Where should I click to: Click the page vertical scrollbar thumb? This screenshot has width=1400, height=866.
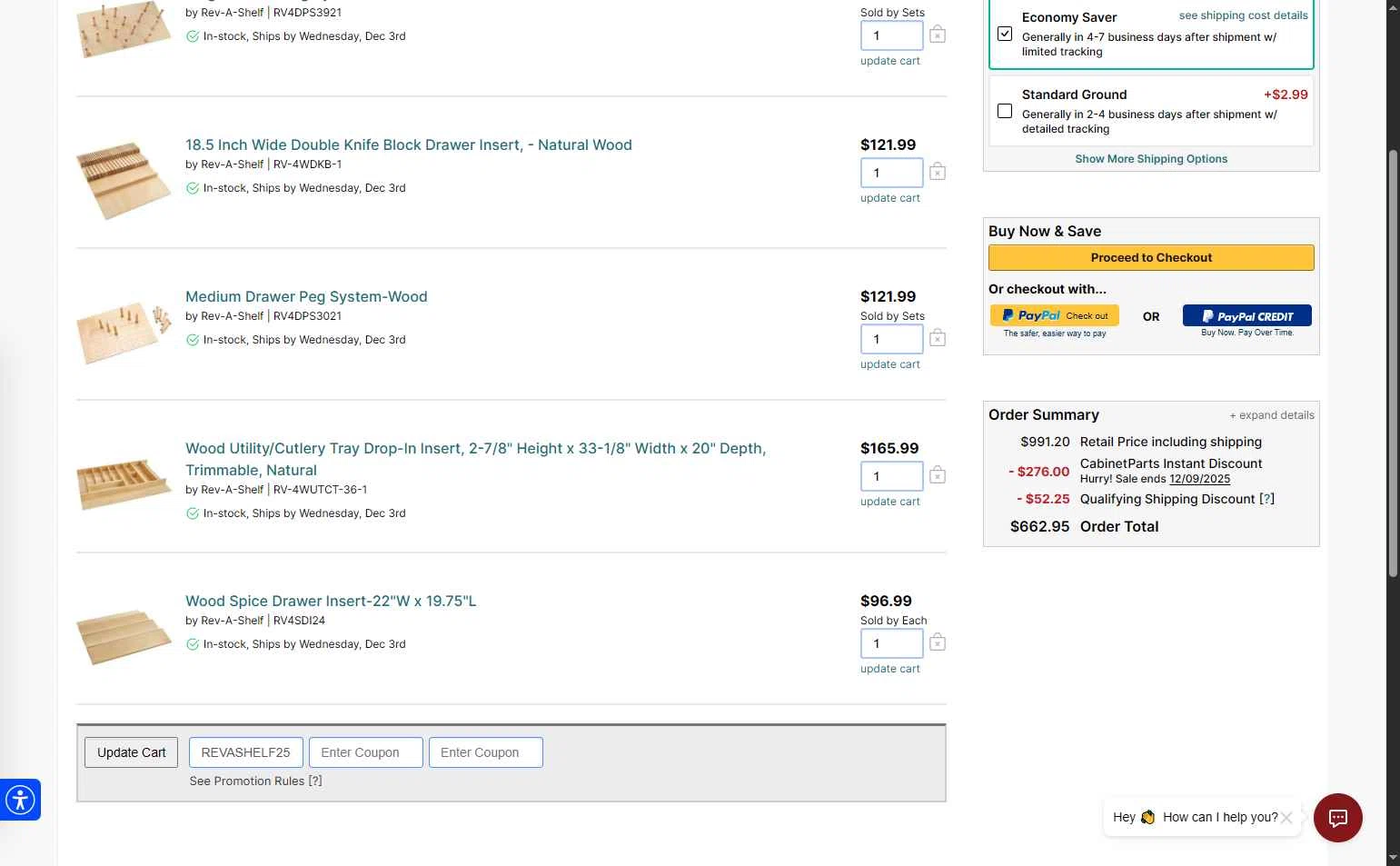(1393, 363)
